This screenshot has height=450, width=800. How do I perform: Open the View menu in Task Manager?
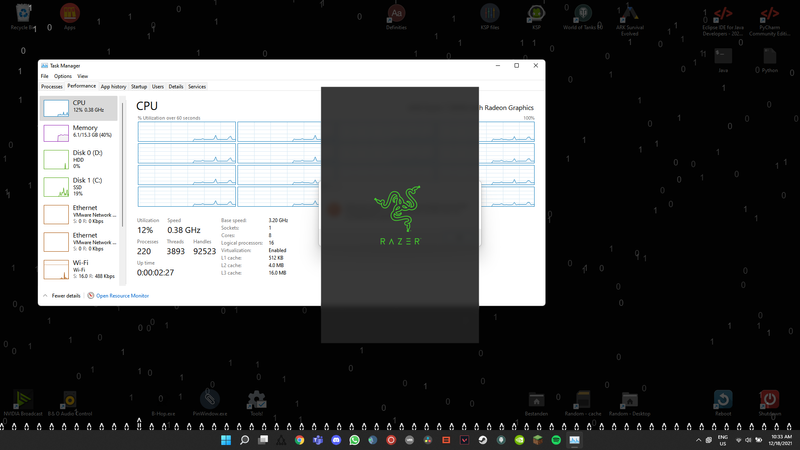[83, 76]
